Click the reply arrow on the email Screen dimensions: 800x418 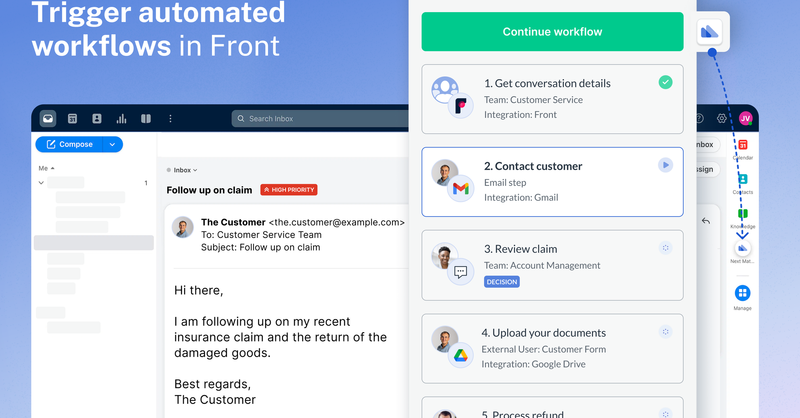coord(706,221)
